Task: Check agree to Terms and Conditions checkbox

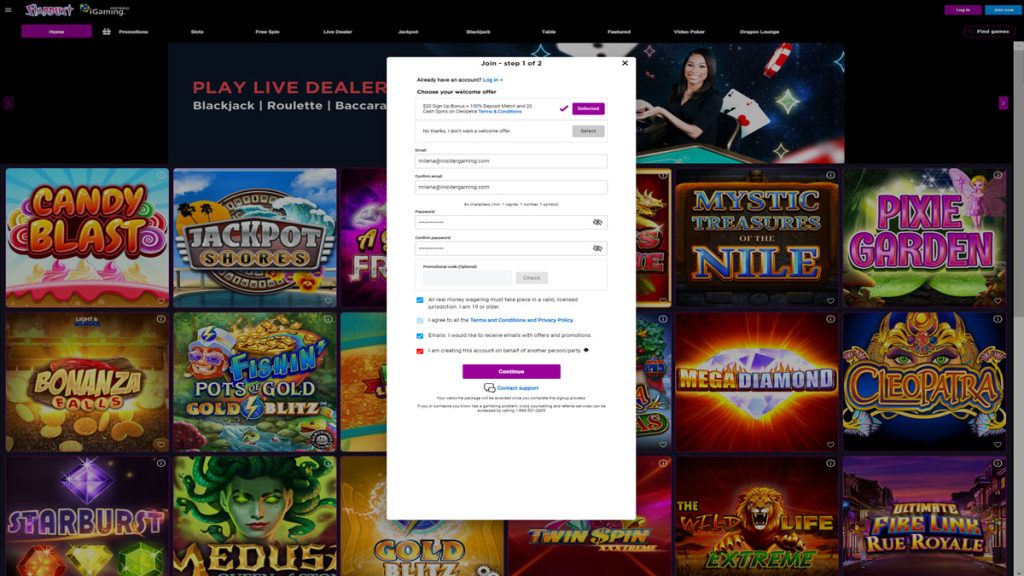Action: (420, 321)
